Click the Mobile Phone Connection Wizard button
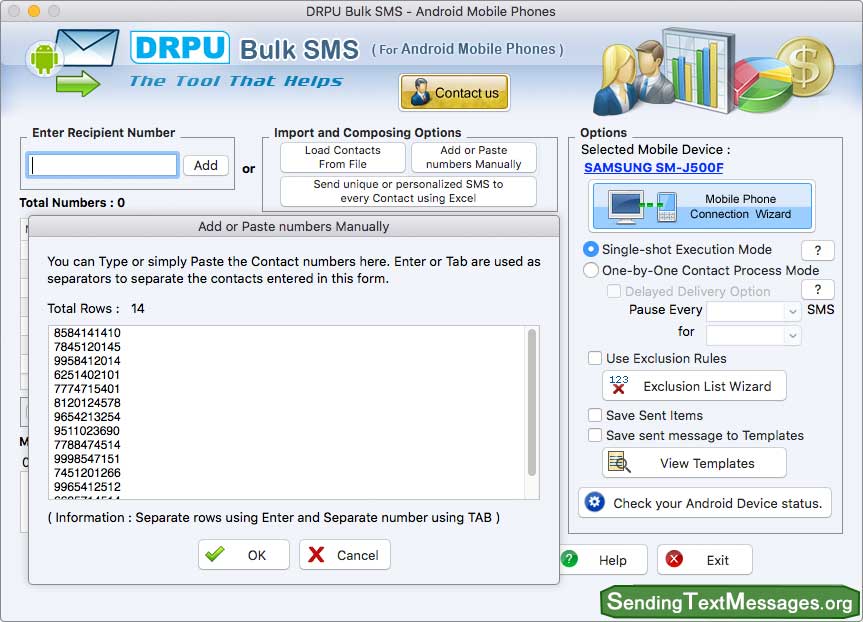863x622 pixels. pyautogui.click(x=702, y=206)
